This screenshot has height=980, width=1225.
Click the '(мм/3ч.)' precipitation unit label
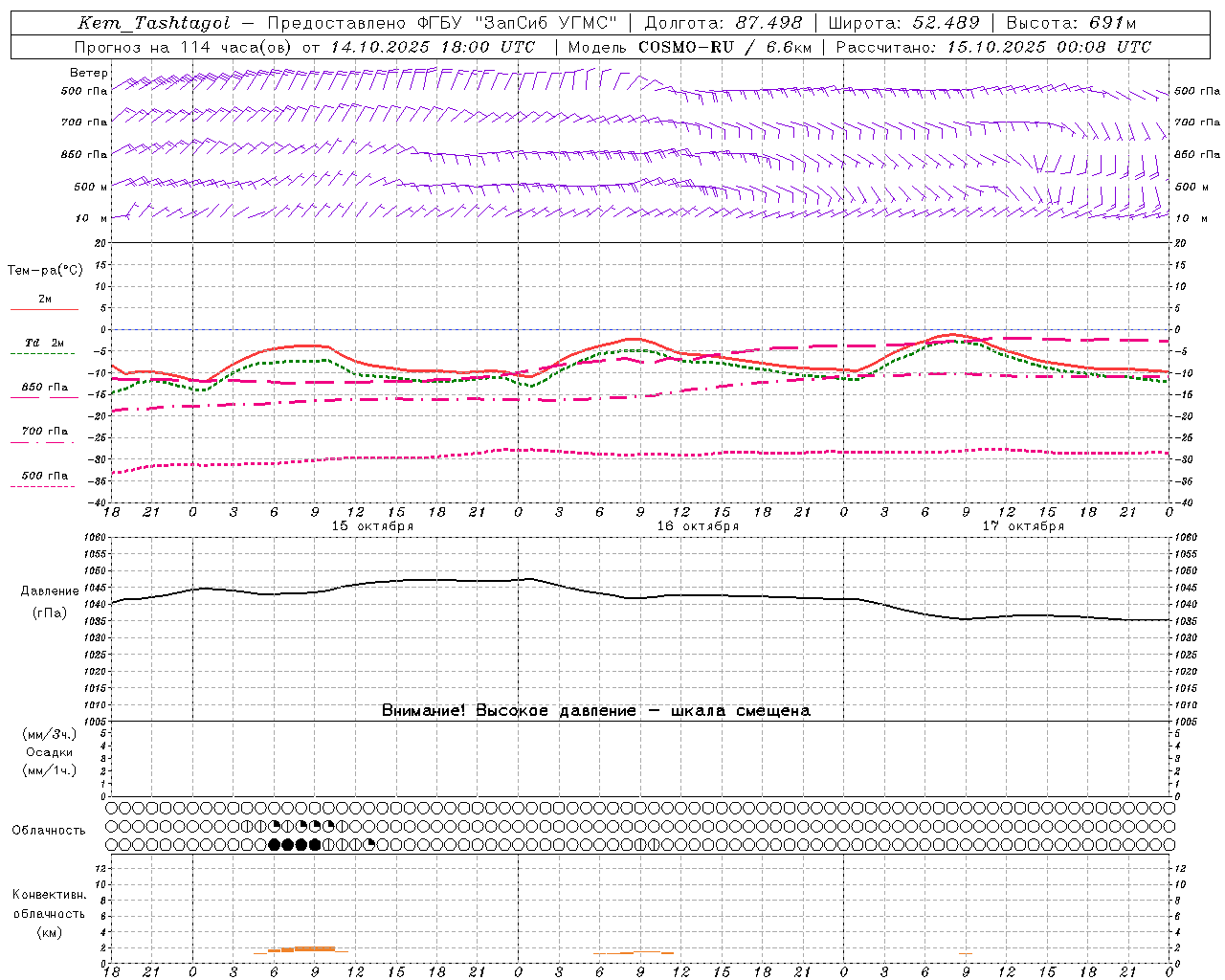(50, 734)
